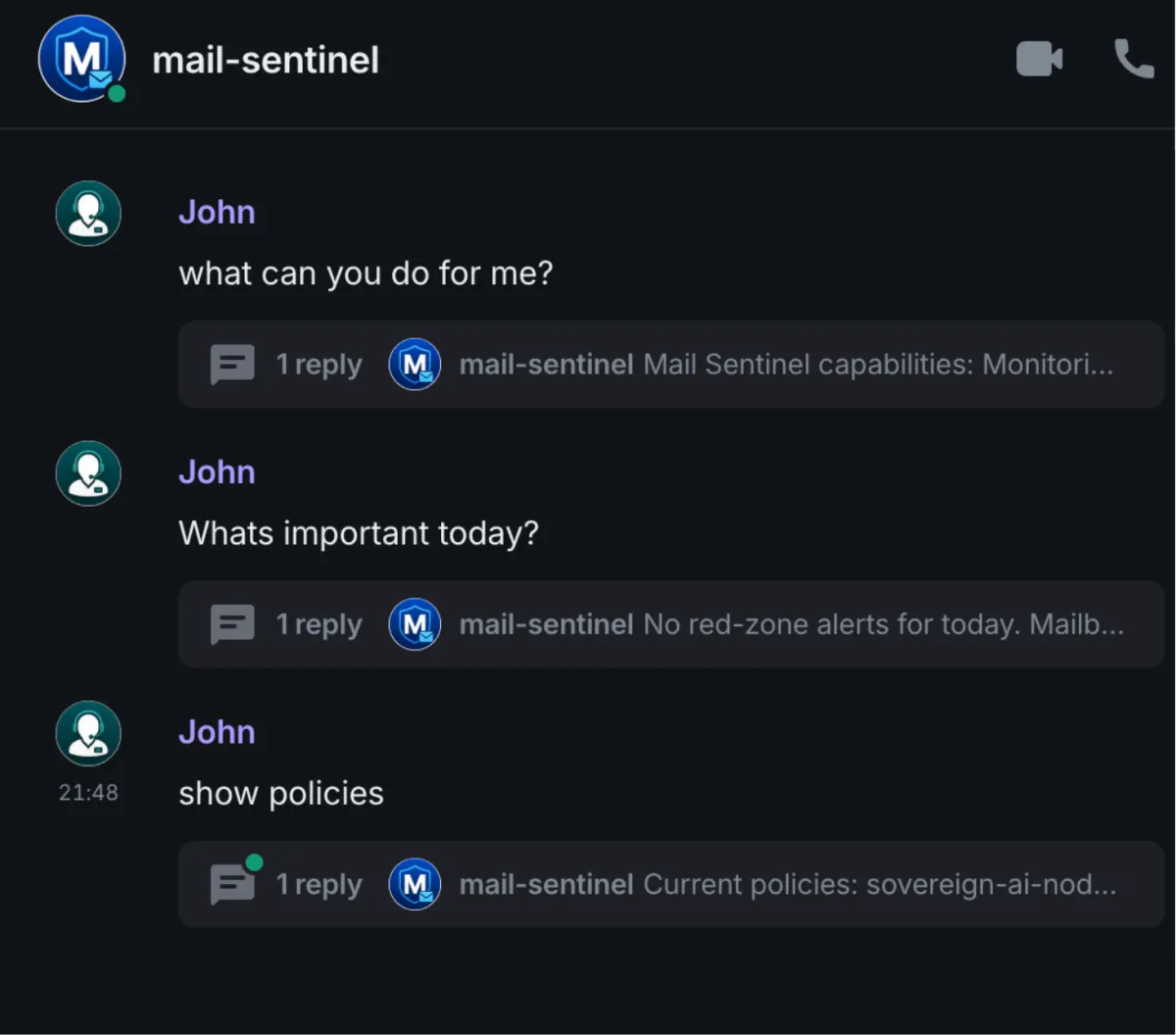1176x1035 pixels.
Task: Click the mail-sentinel header avatar
Action: coord(81,59)
